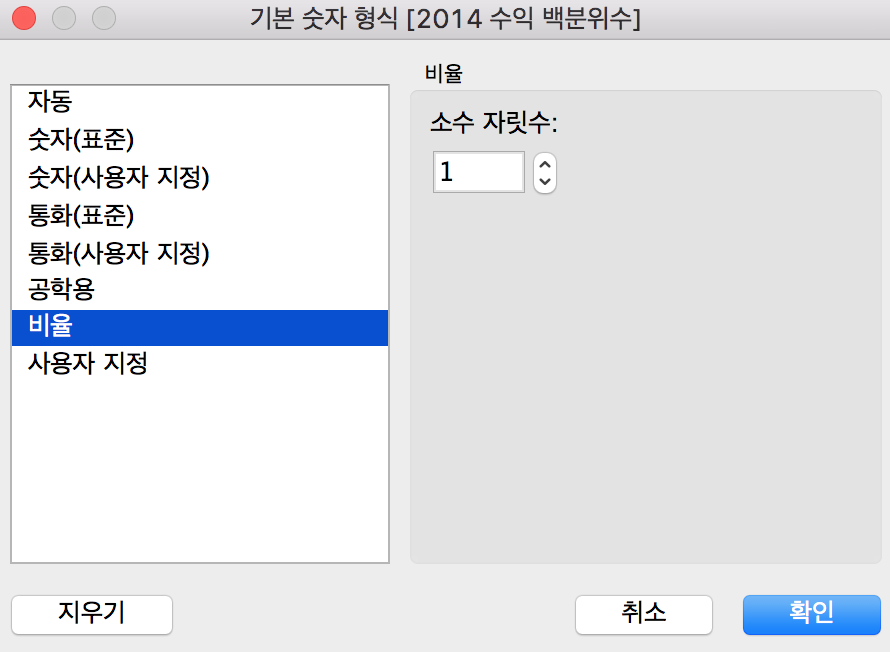Click empty area below format list
Screen dimensions: 890x652
tap(200, 471)
